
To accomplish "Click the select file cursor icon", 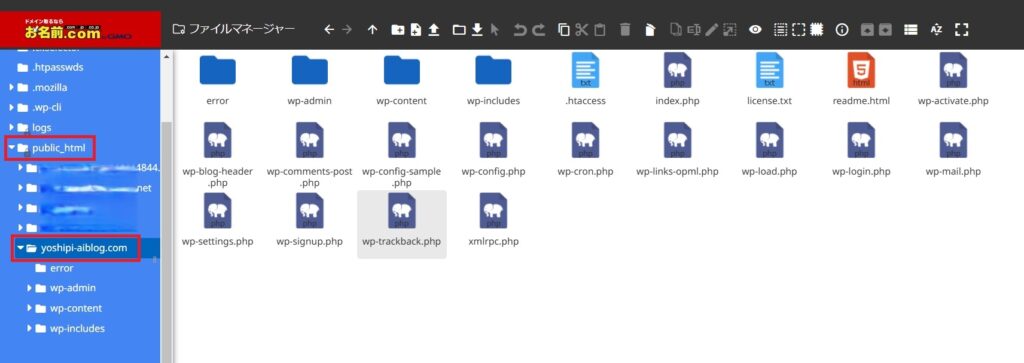I will (494, 29).
